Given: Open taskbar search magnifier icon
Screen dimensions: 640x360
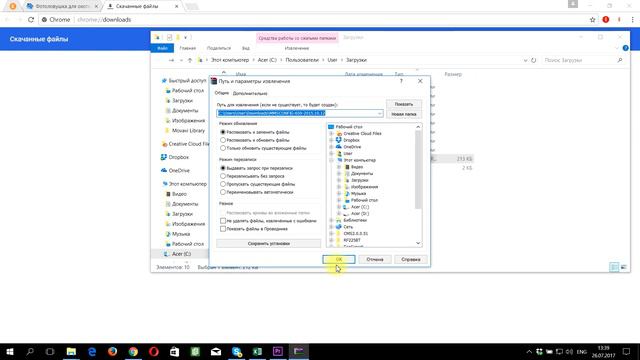Looking at the screenshot, I should point(30,351).
